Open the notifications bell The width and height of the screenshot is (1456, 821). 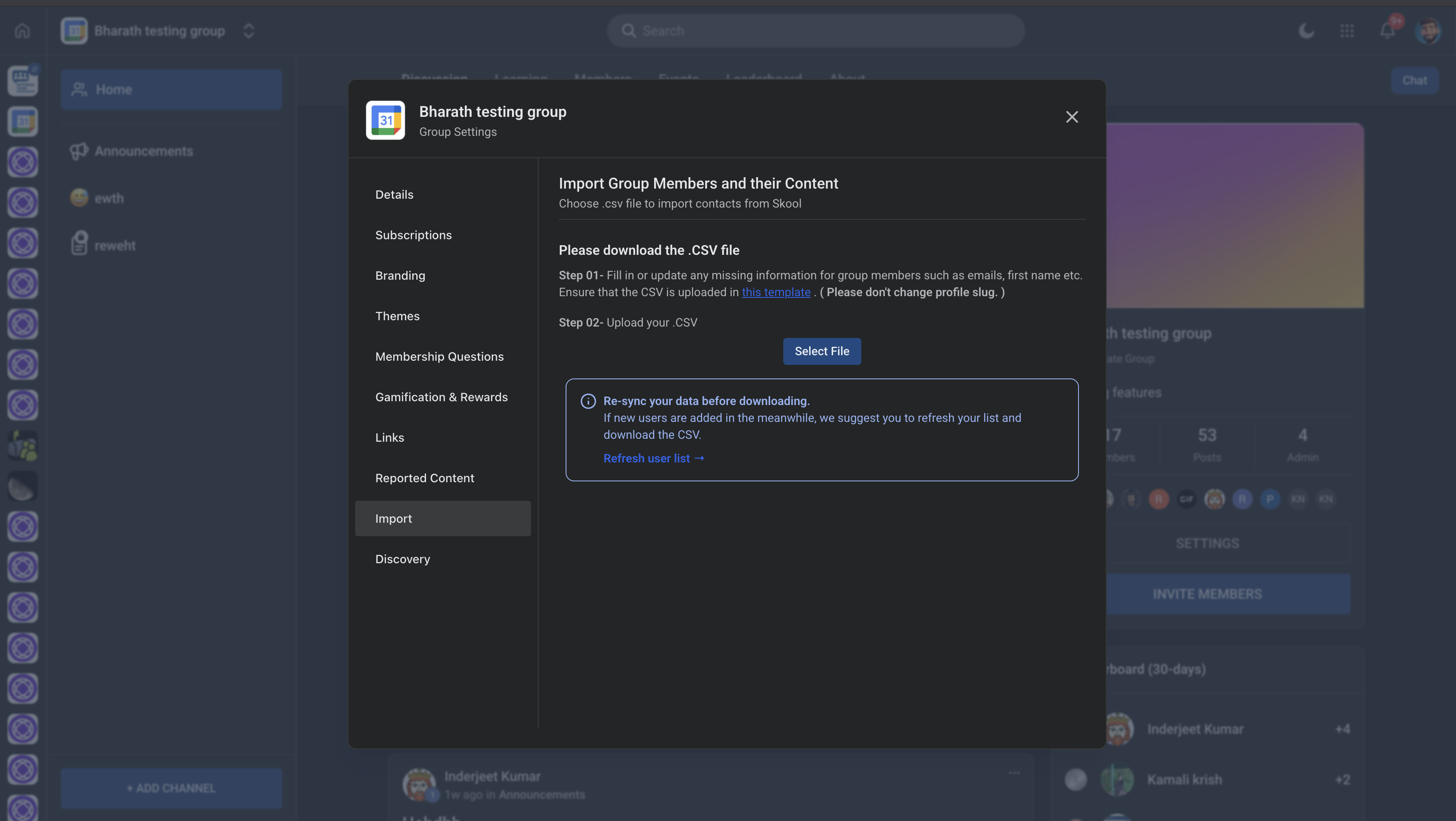pos(1387,31)
